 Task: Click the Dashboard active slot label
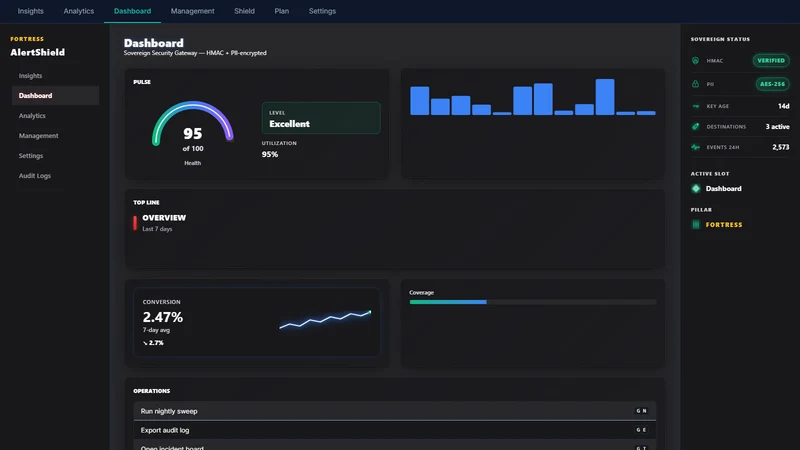(723, 189)
